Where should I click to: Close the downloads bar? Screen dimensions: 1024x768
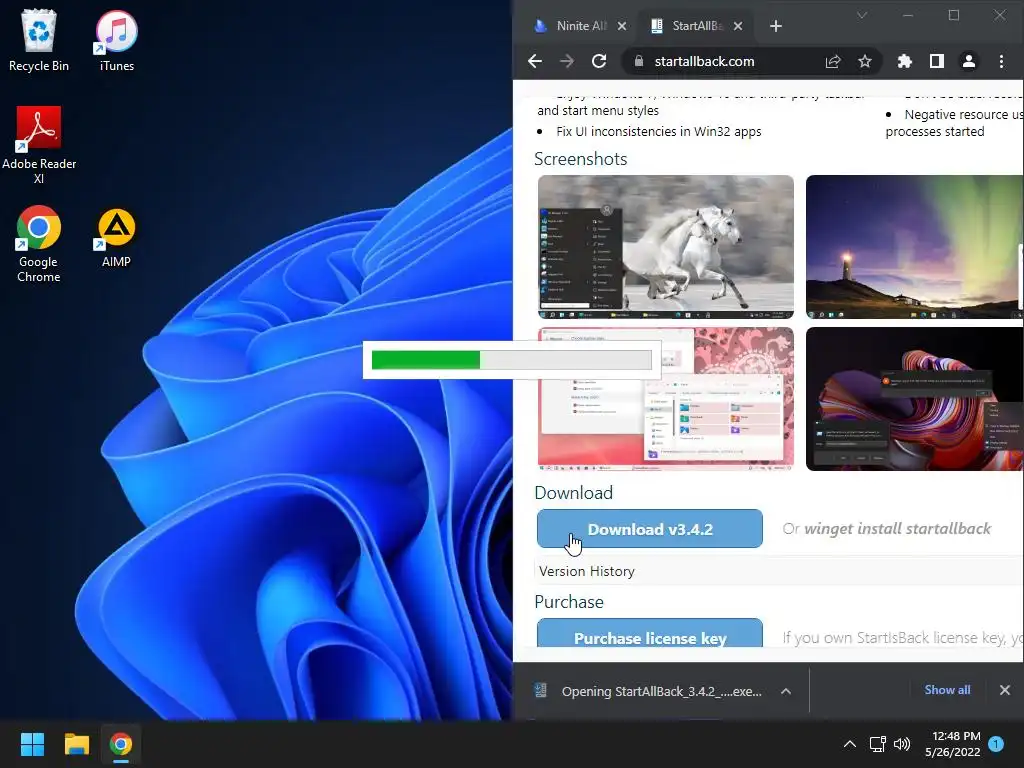click(x=1005, y=690)
